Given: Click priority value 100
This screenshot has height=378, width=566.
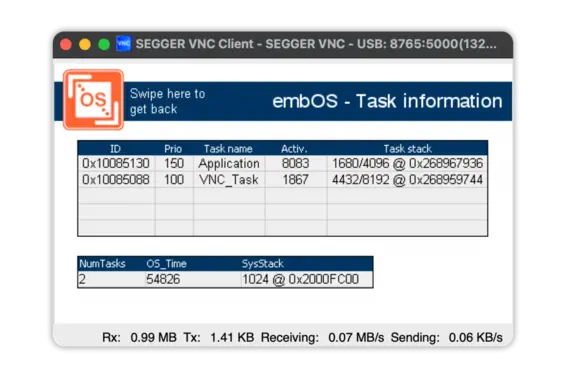Looking at the screenshot, I should point(174,179).
